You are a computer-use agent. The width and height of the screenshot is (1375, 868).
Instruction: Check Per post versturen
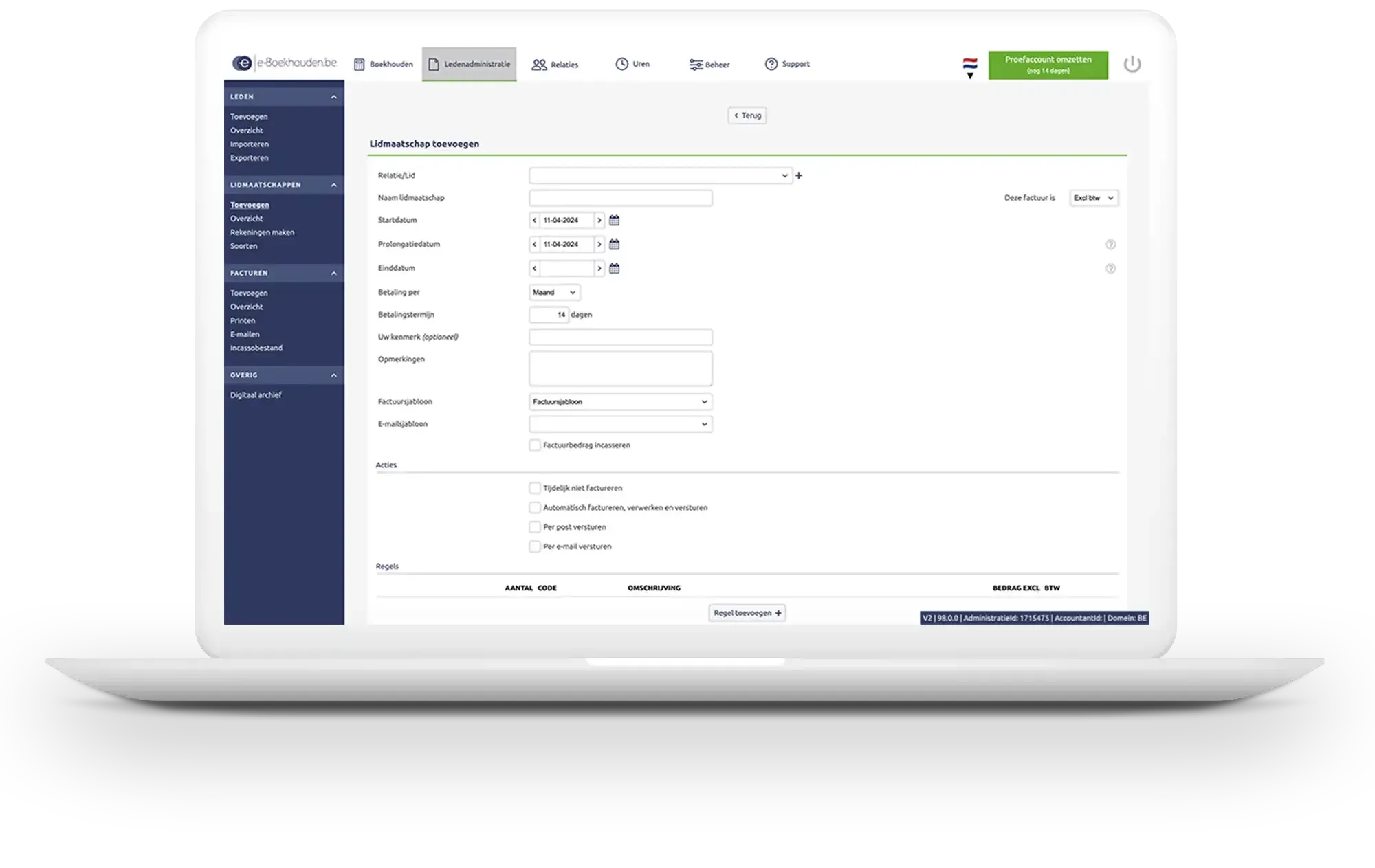pyautogui.click(x=535, y=527)
